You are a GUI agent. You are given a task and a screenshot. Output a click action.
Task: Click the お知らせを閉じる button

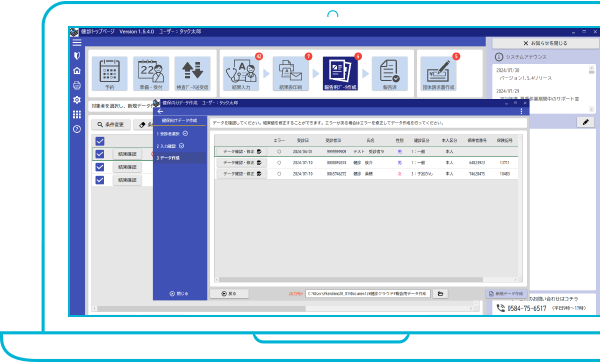click(x=546, y=43)
